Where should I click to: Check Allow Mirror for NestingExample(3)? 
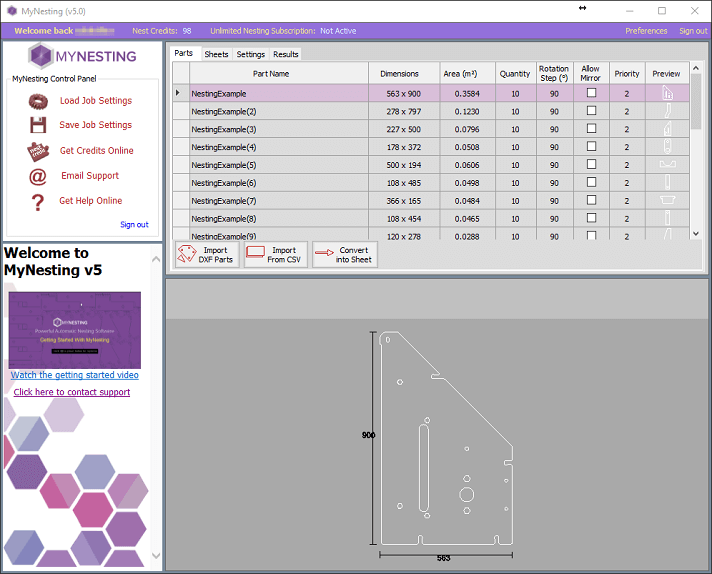click(591, 129)
